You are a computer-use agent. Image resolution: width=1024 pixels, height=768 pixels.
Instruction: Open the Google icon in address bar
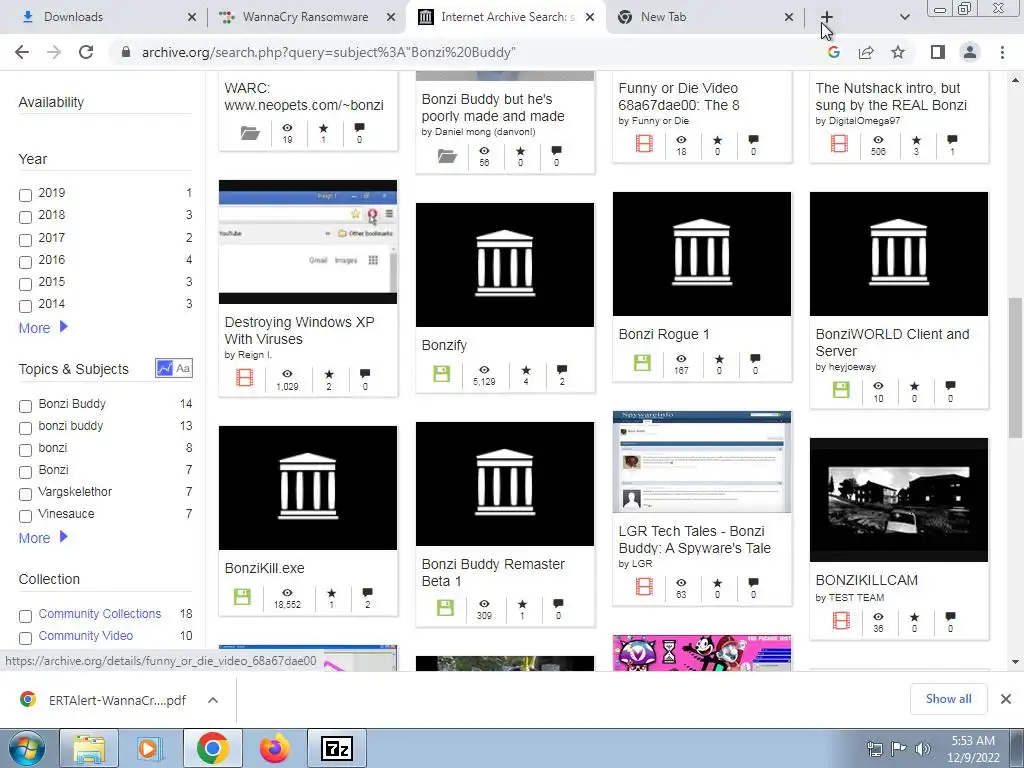coord(833,52)
